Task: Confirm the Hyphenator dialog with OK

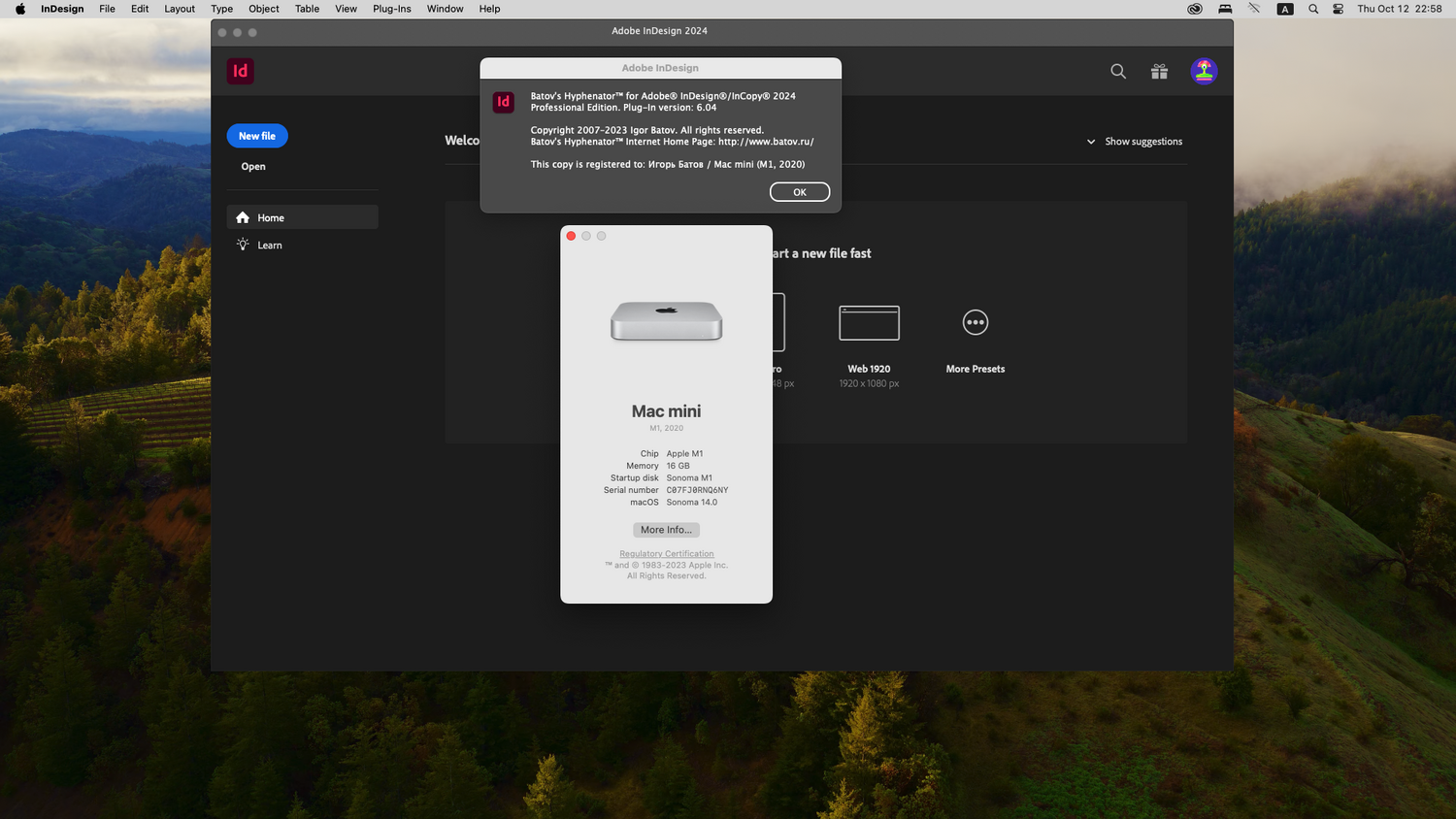Action: [x=800, y=192]
